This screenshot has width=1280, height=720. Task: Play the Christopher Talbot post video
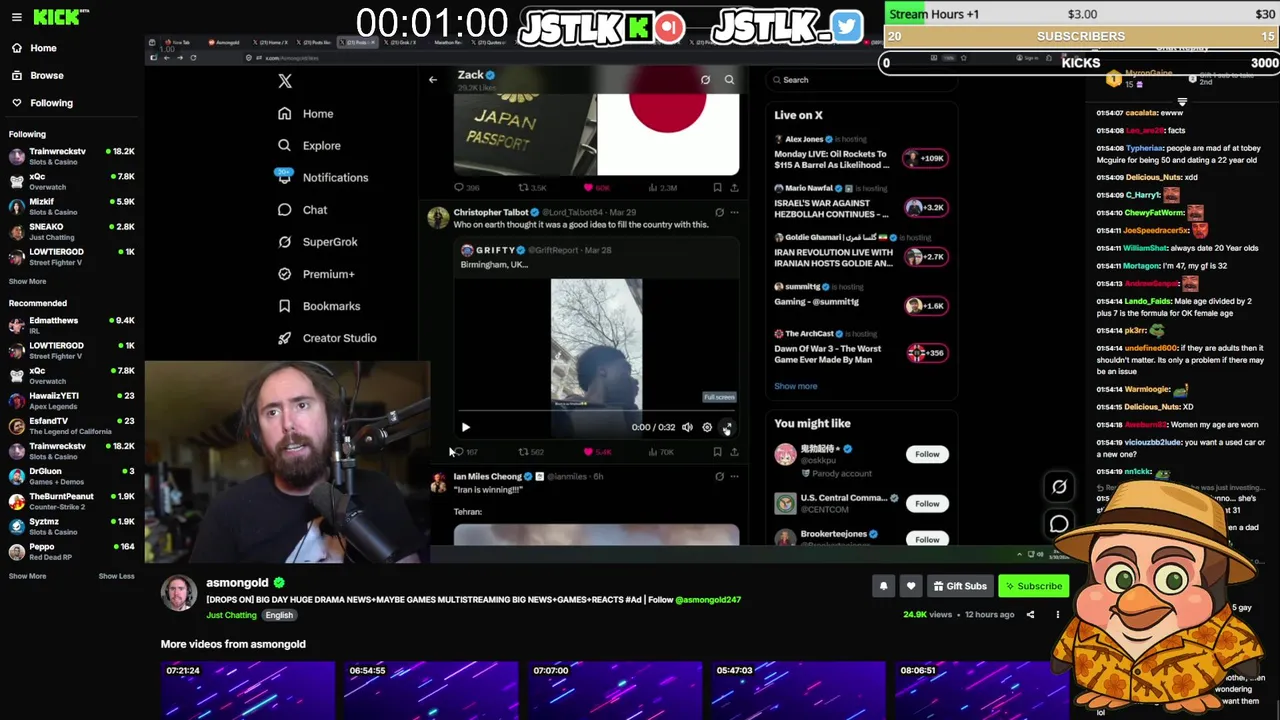coord(465,427)
